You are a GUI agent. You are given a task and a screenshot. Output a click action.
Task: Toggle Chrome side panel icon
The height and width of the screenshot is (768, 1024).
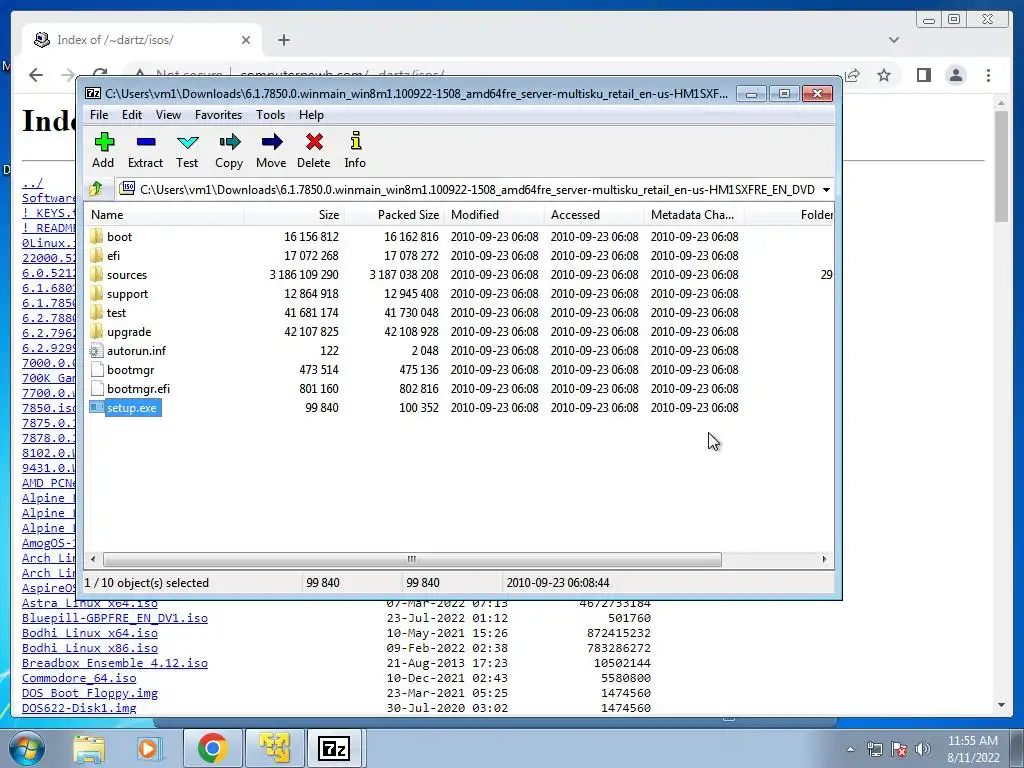[923, 75]
